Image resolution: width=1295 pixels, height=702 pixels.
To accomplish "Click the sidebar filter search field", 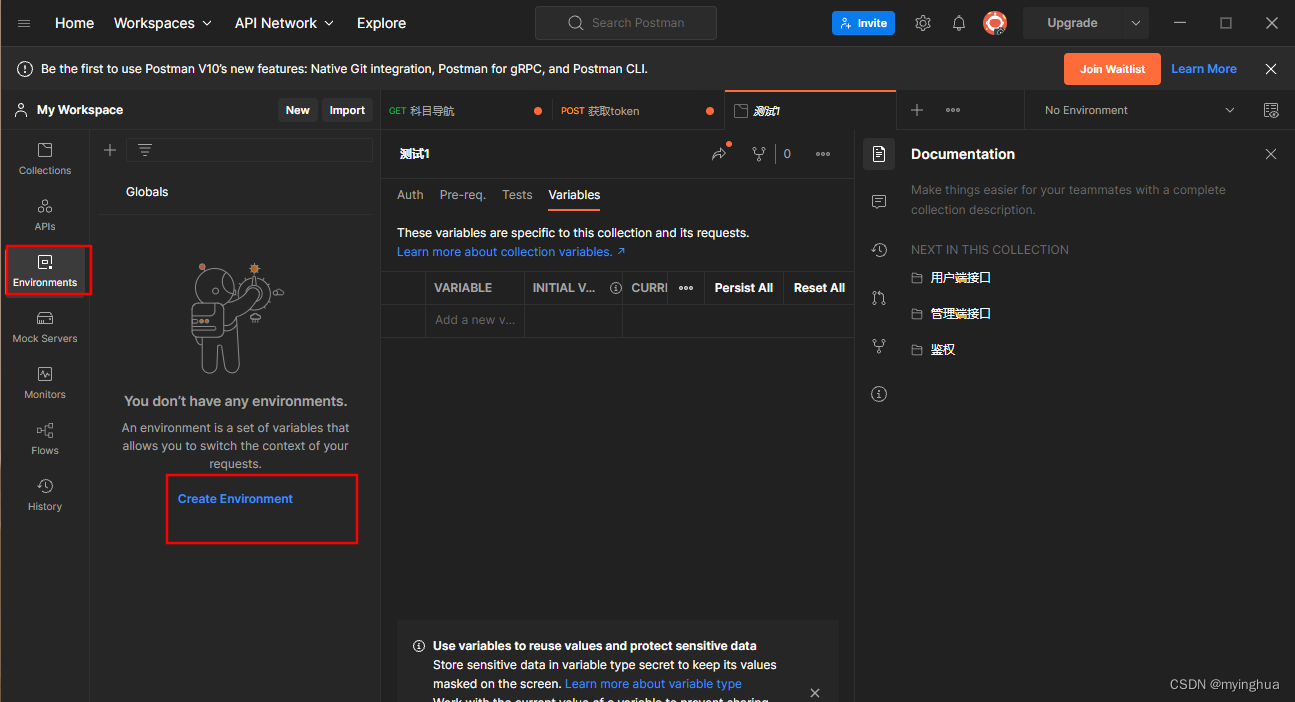I will 249,150.
